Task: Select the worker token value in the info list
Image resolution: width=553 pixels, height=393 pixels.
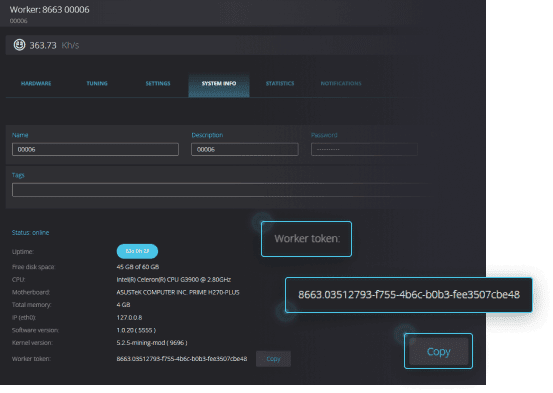Action: [x=182, y=359]
